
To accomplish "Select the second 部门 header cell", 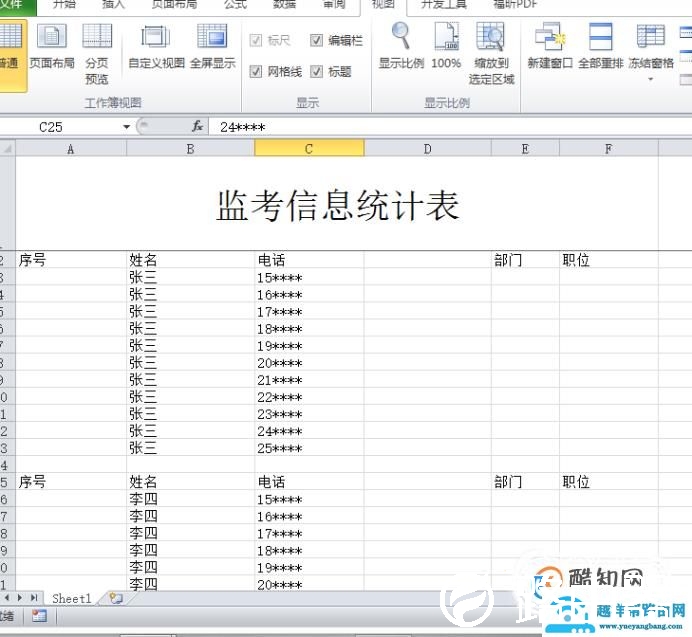I will [525, 482].
